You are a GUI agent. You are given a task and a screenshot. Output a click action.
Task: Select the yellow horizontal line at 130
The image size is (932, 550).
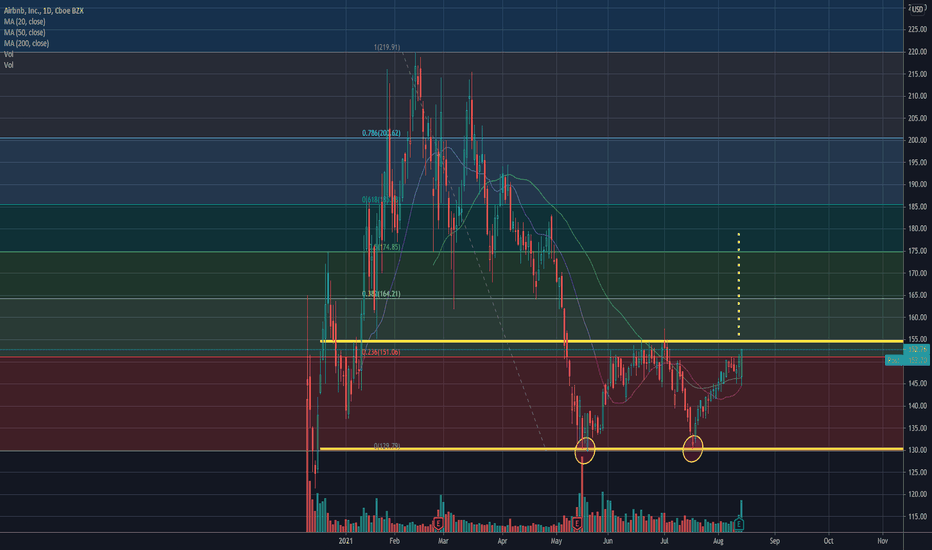click(611, 449)
